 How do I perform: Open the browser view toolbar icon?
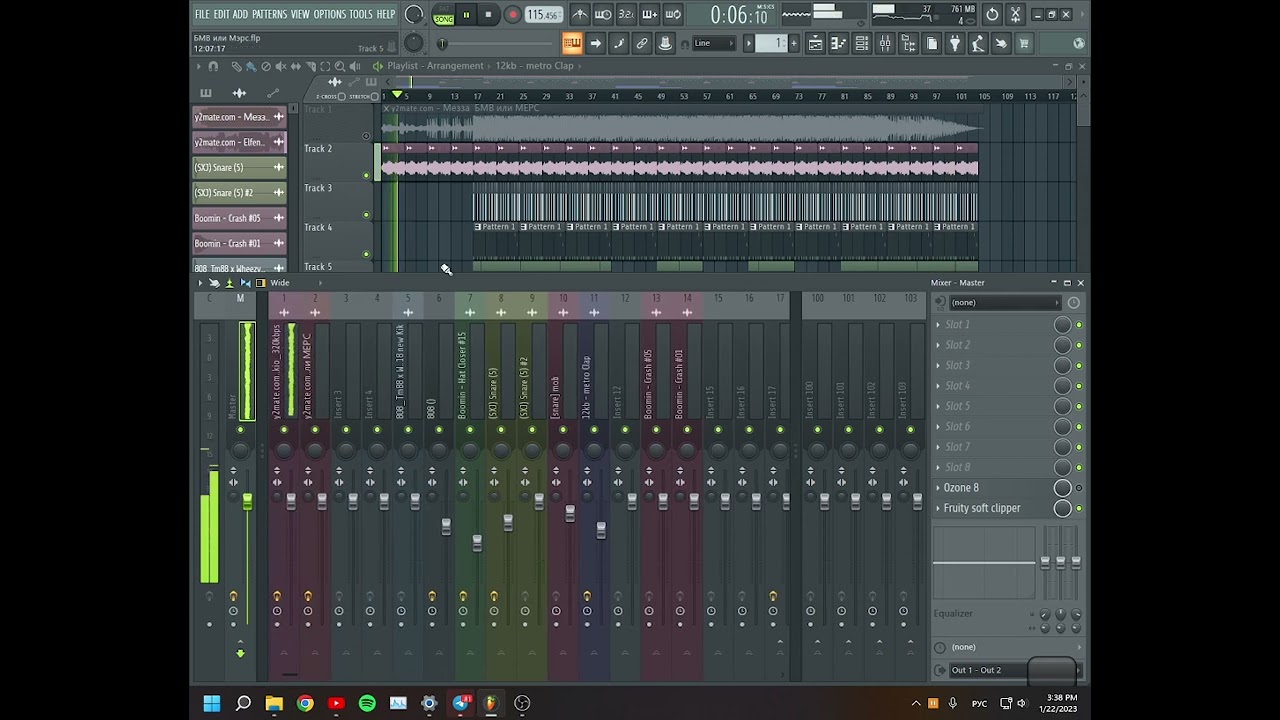click(x=907, y=43)
